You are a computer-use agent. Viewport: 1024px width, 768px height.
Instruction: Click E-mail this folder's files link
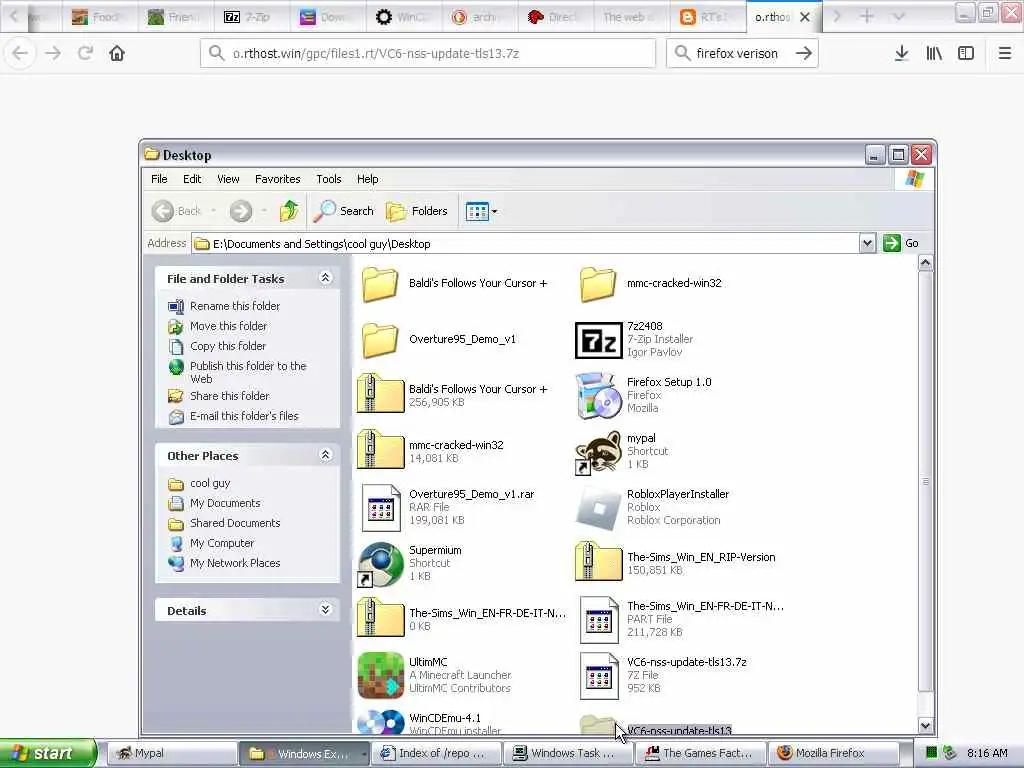(x=244, y=416)
